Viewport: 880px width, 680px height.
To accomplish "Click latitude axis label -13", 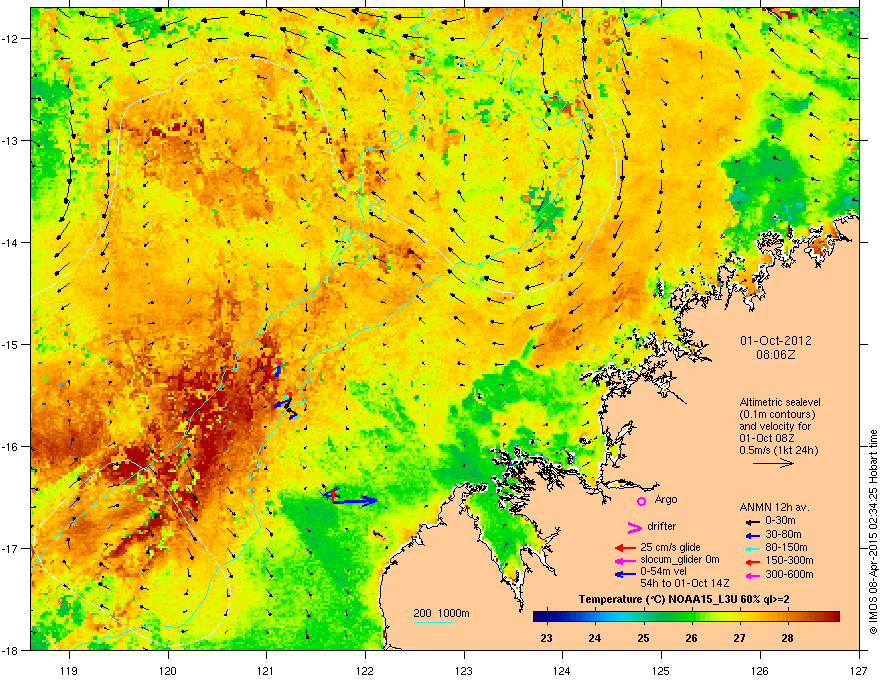I will click(x=11, y=140).
